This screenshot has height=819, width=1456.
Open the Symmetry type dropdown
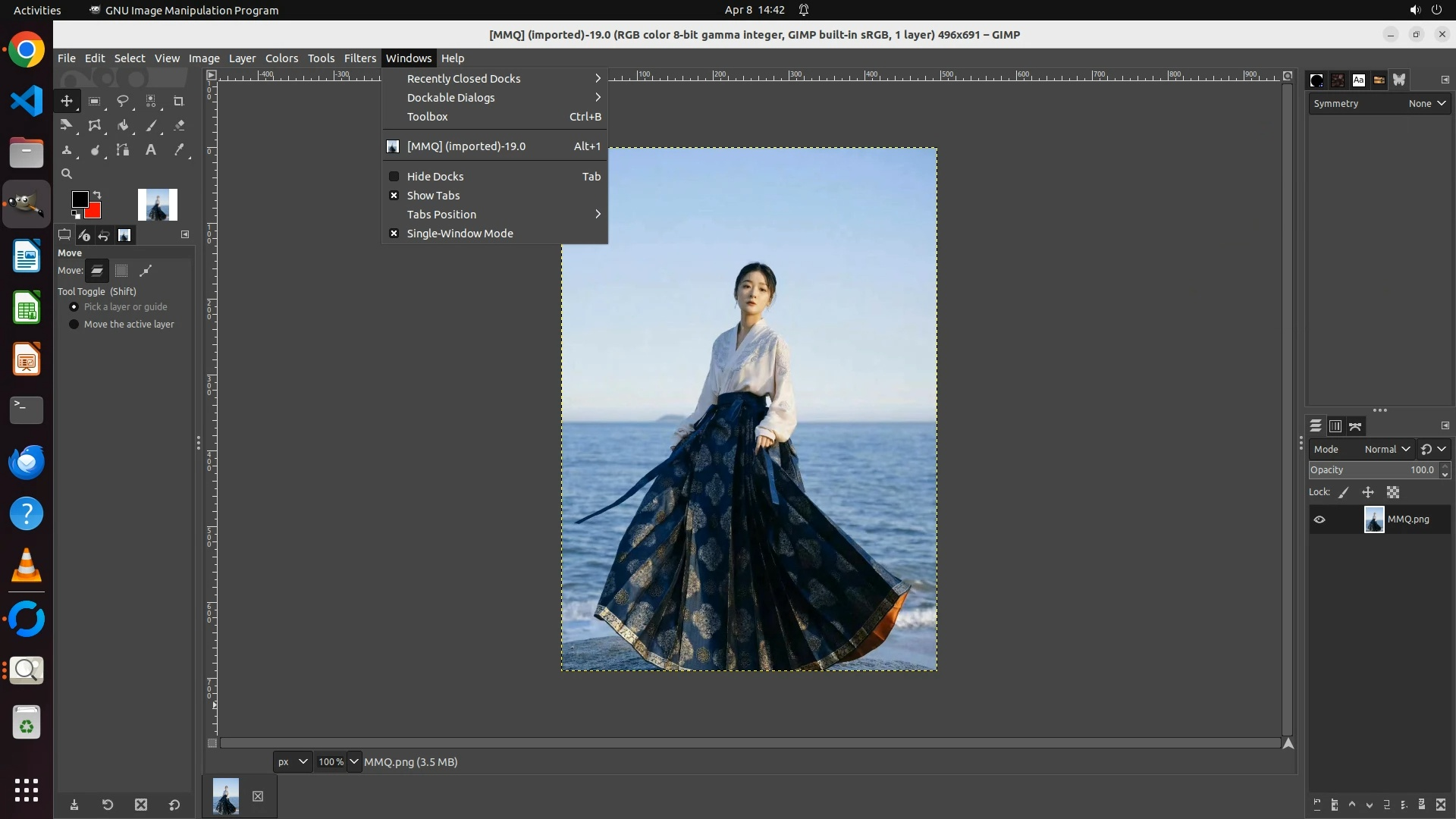[1427, 104]
